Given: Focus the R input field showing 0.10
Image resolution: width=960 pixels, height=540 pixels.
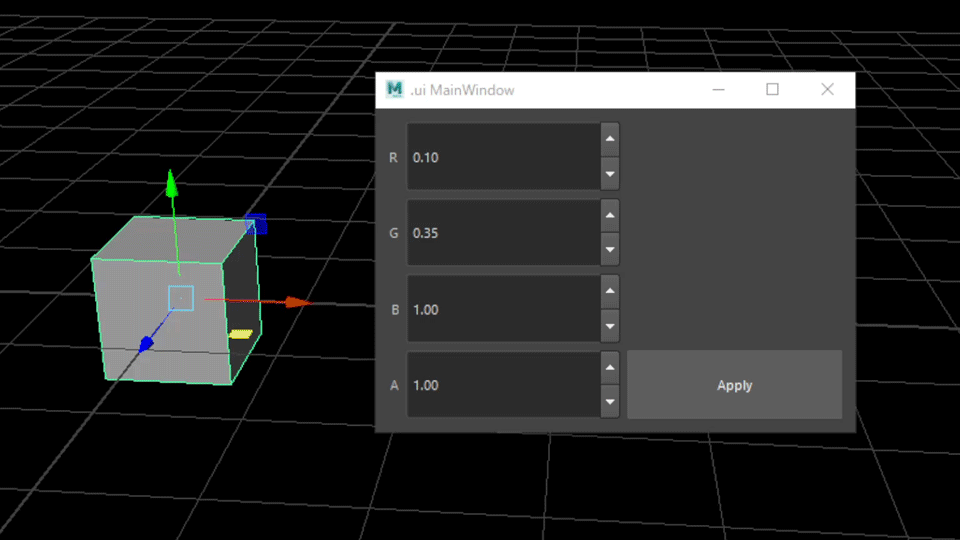Looking at the screenshot, I should (502, 157).
